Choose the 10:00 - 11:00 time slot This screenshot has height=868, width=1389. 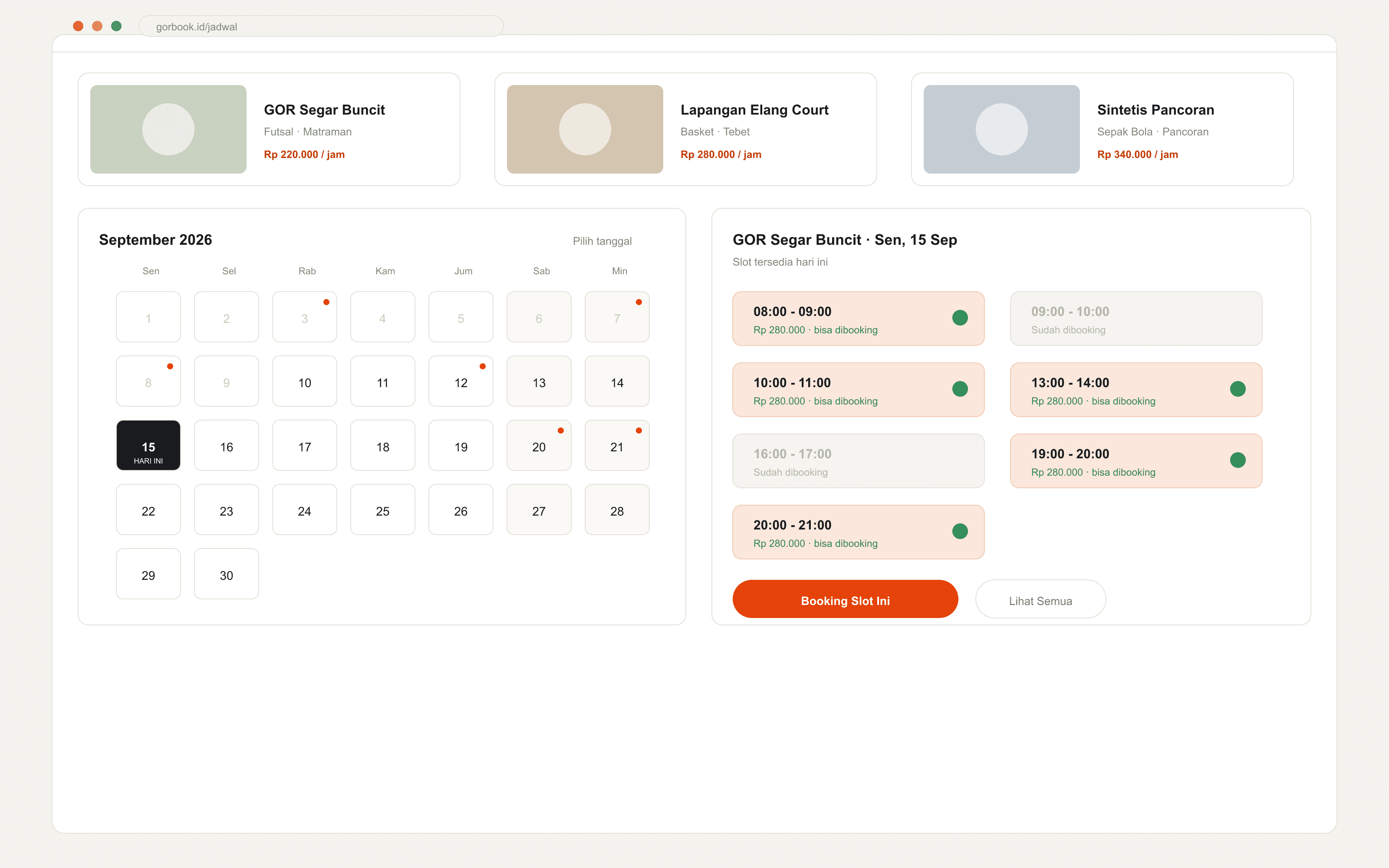coord(858,390)
